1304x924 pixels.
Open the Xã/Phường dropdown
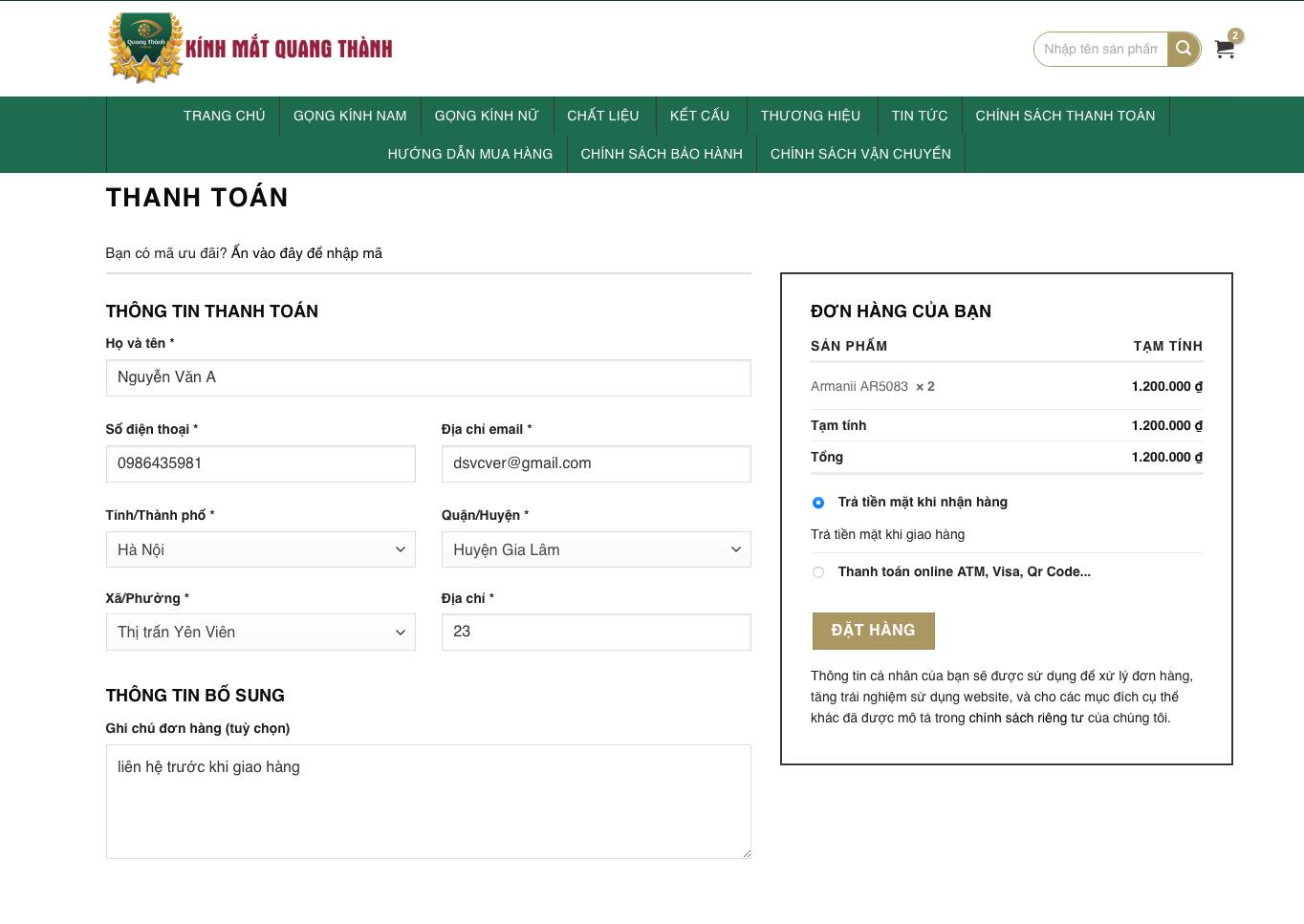coord(260,633)
